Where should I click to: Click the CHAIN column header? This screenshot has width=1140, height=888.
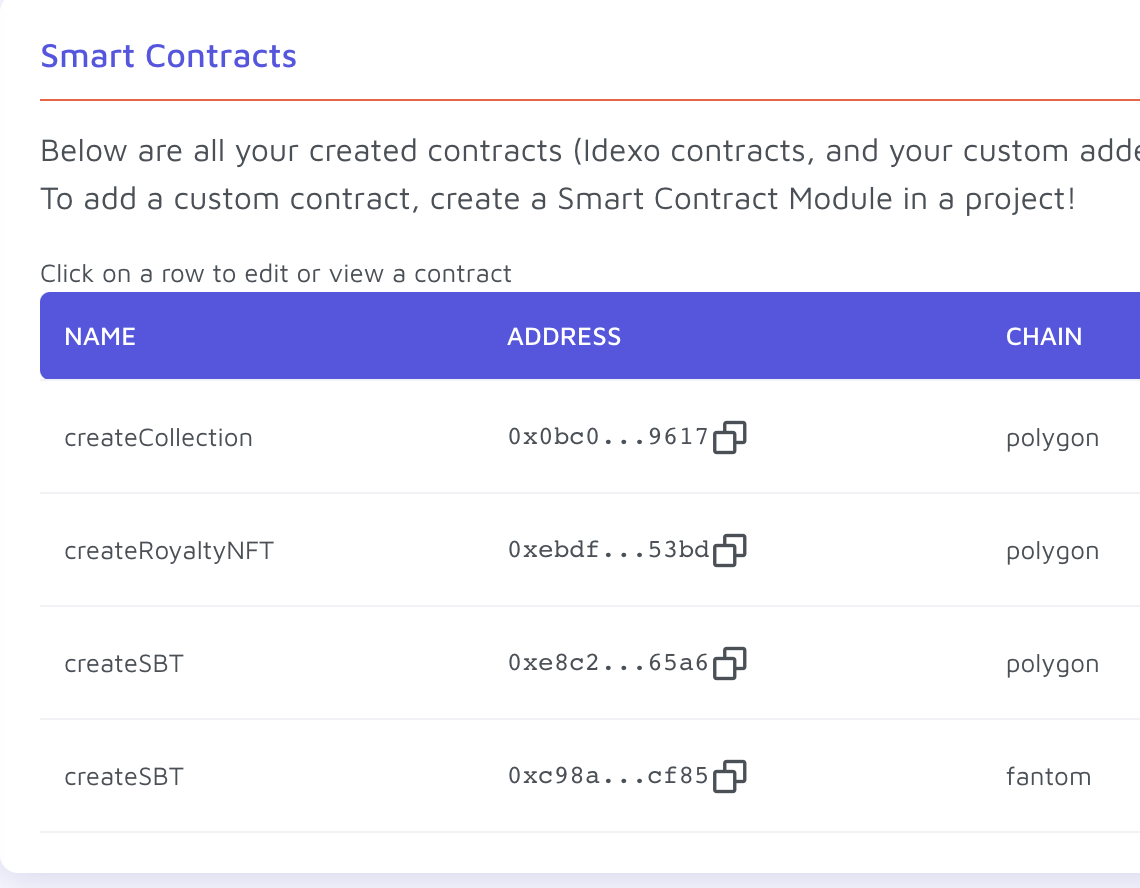1043,337
